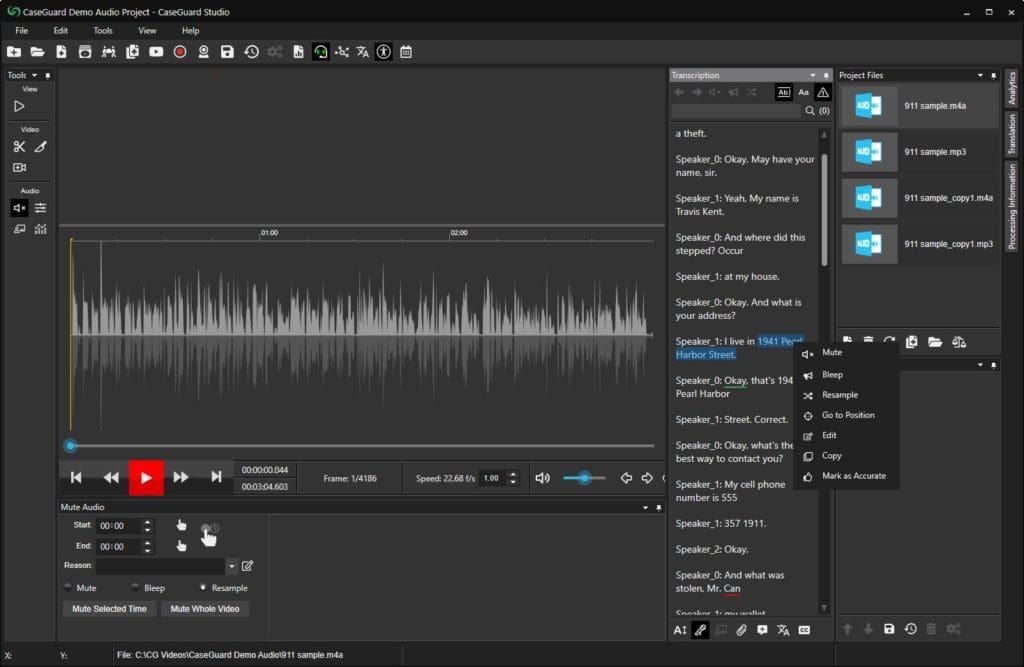1024x667 pixels.
Task: Expand the Tools panel dropdown arrow
Action: click(x=35, y=76)
